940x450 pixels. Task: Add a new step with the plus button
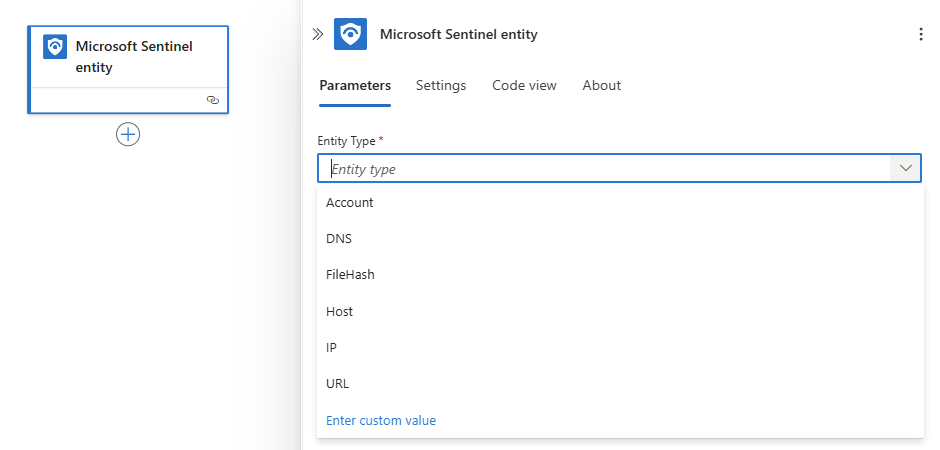128,134
